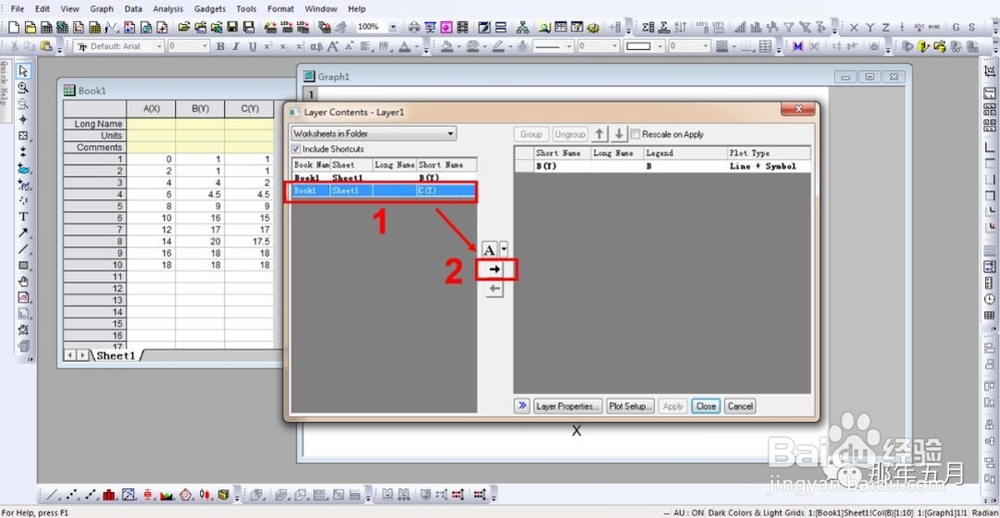The height and width of the screenshot is (518, 1000).
Task: Open the Gadgets menu
Action: pyautogui.click(x=210, y=9)
